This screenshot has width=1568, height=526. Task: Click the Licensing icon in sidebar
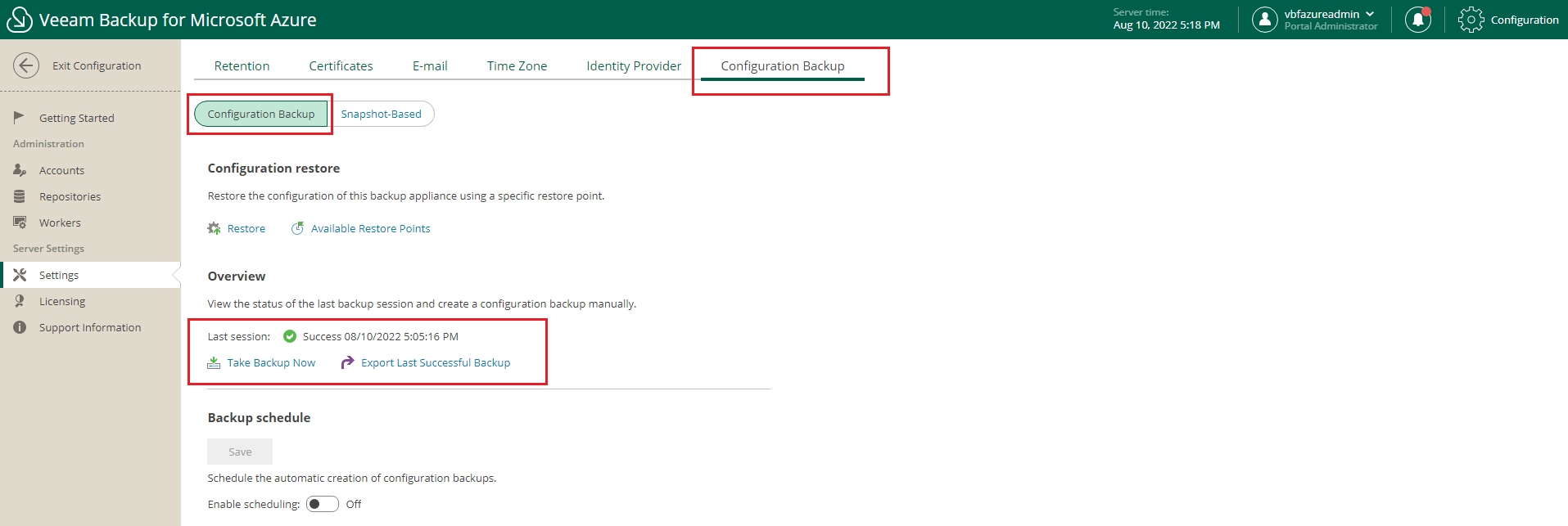click(x=20, y=301)
